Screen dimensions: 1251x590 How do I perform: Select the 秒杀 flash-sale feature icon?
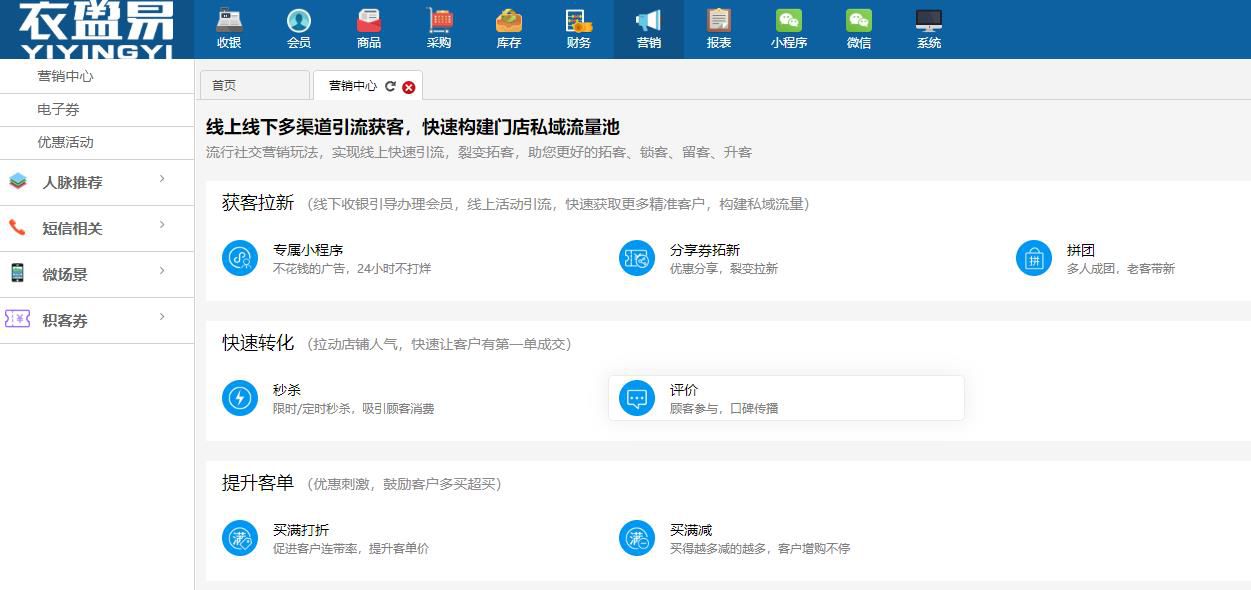tap(239, 397)
